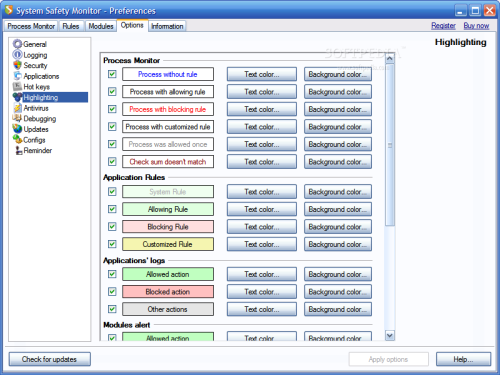Click the yellow Customized Rule color preview
Image resolution: width=500 pixels, height=375 pixels.
[x=168, y=244]
